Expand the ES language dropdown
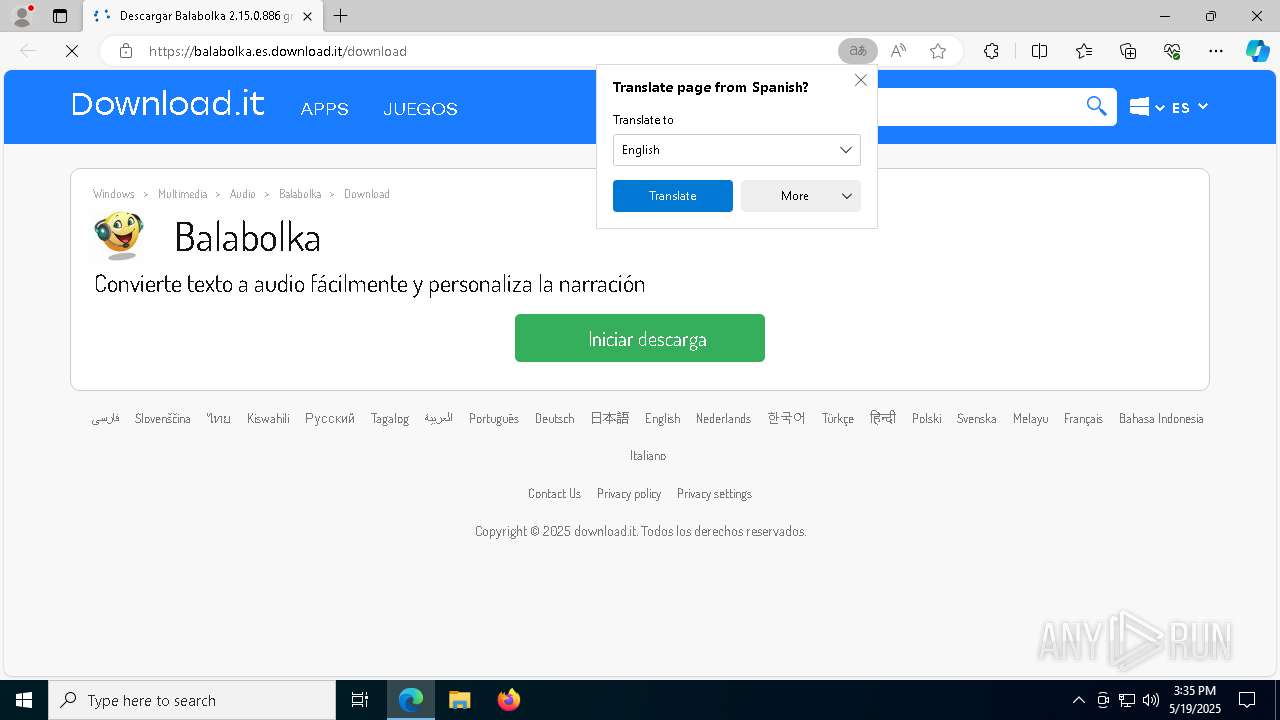This screenshot has height=720, width=1280. click(1190, 107)
